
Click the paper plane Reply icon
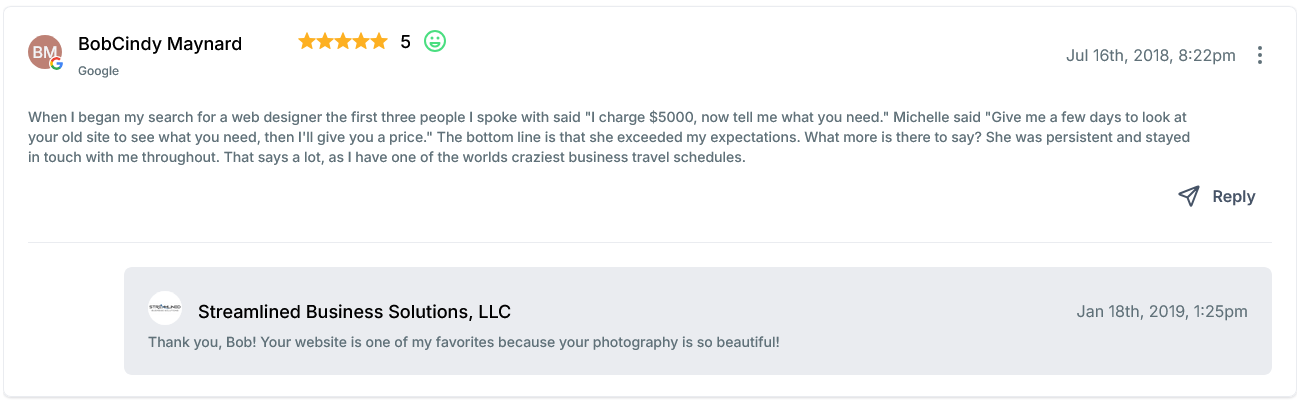1188,196
